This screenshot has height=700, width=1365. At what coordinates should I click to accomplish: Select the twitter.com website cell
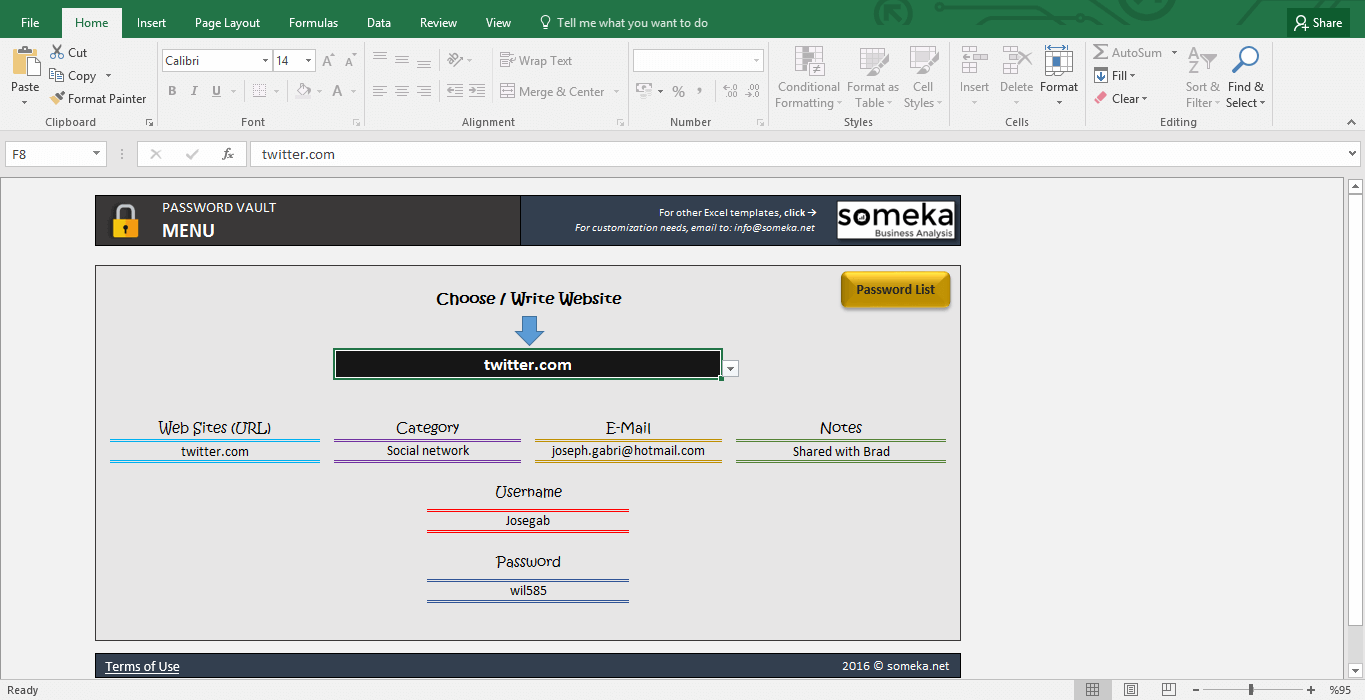(x=528, y=365)
